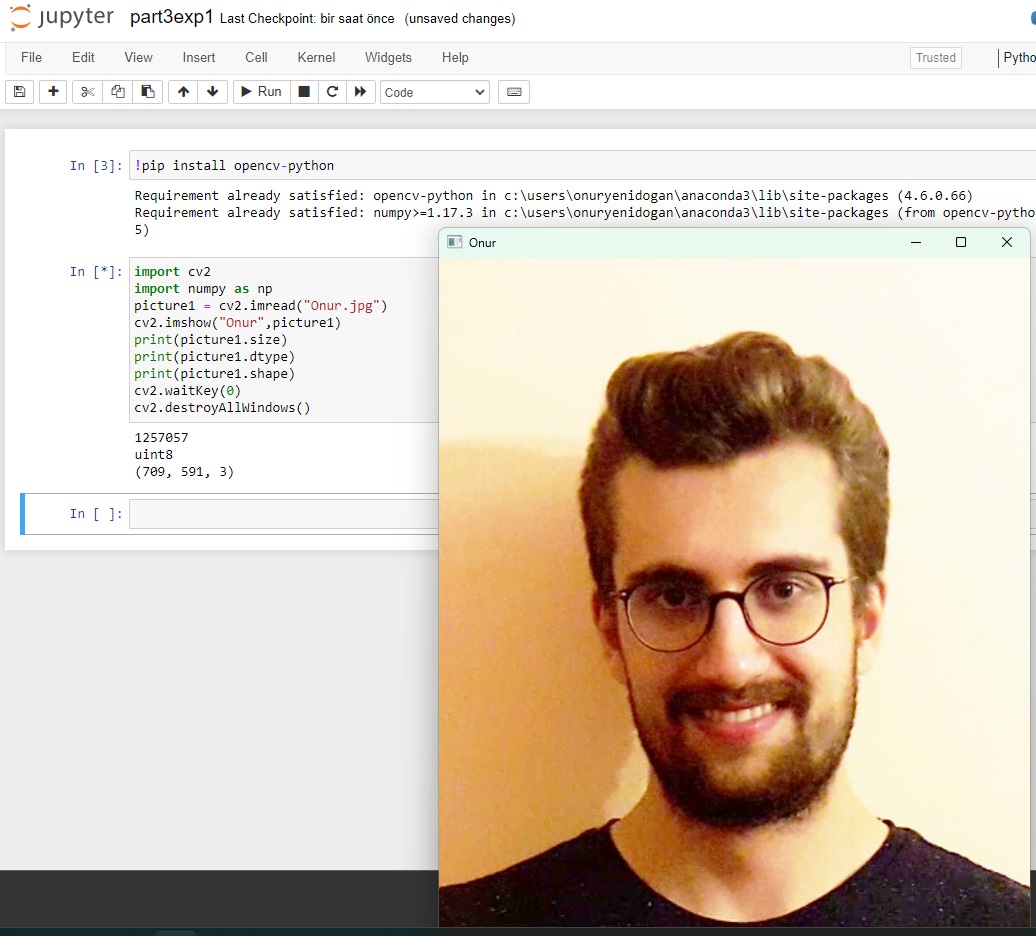
Task: Rename the notebook title part3exp1
Action: pos(171,17)
